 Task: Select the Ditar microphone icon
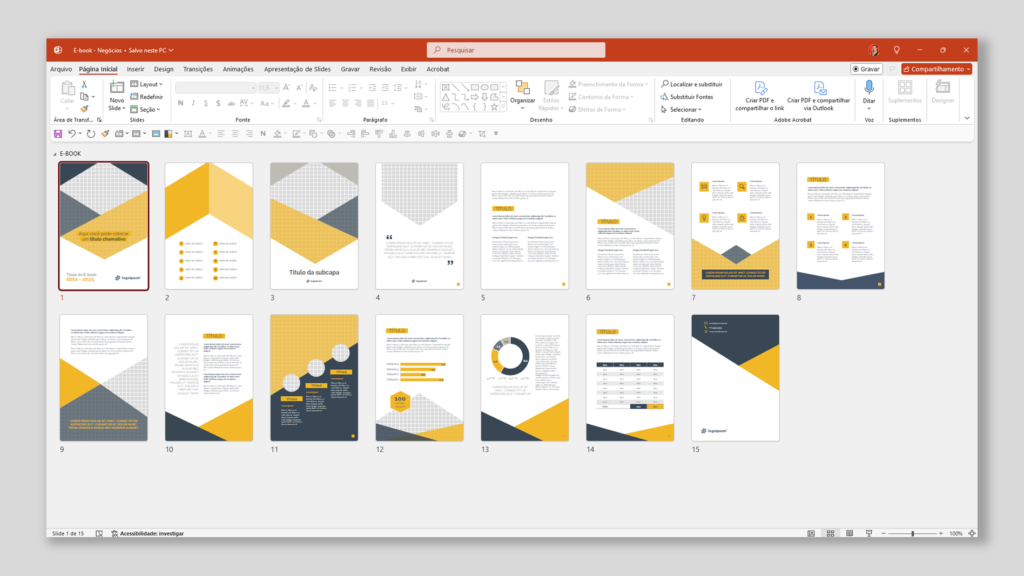pos(869,88)
